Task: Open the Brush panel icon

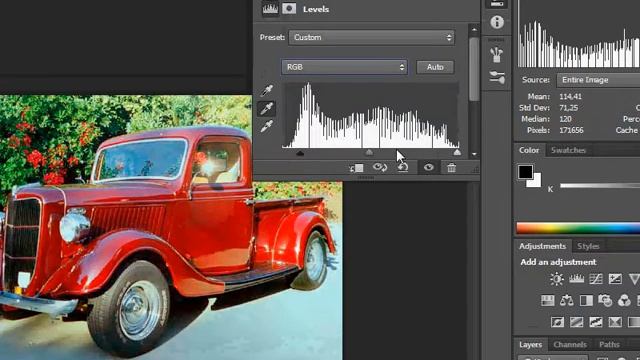Action: [x=497, y=77]
